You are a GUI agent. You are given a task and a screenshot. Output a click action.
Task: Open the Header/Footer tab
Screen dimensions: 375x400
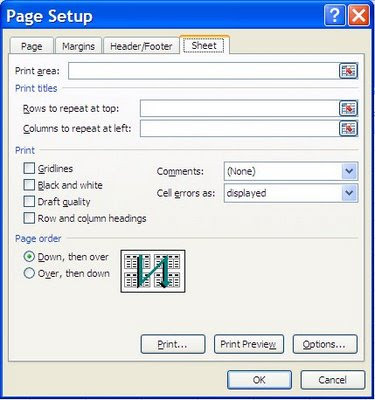(x=141, y=46)
